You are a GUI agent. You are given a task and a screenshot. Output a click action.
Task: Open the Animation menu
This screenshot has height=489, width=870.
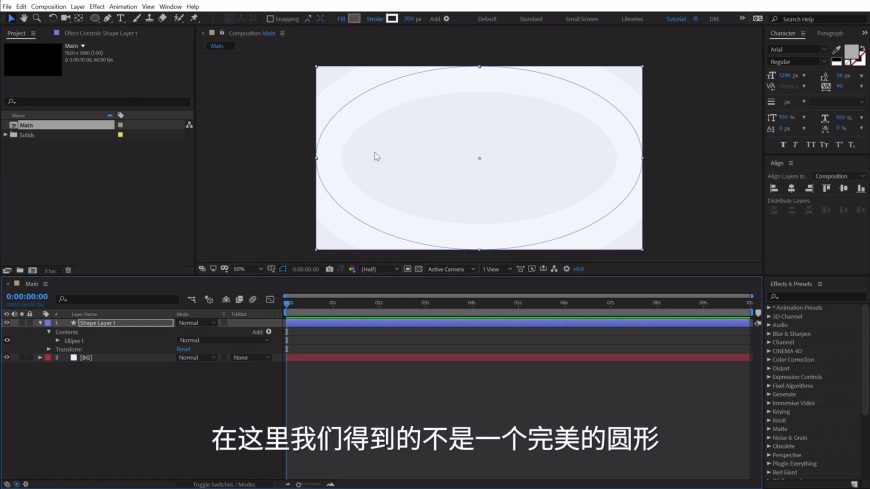(123, 7)
